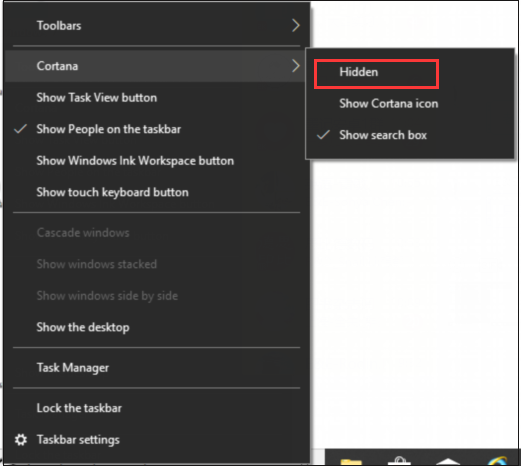Screen dimensions: 521x466
Task: Click the checkmark beside Show People on the taskbar
Action: pyautogui.click(x=20, y=129)
